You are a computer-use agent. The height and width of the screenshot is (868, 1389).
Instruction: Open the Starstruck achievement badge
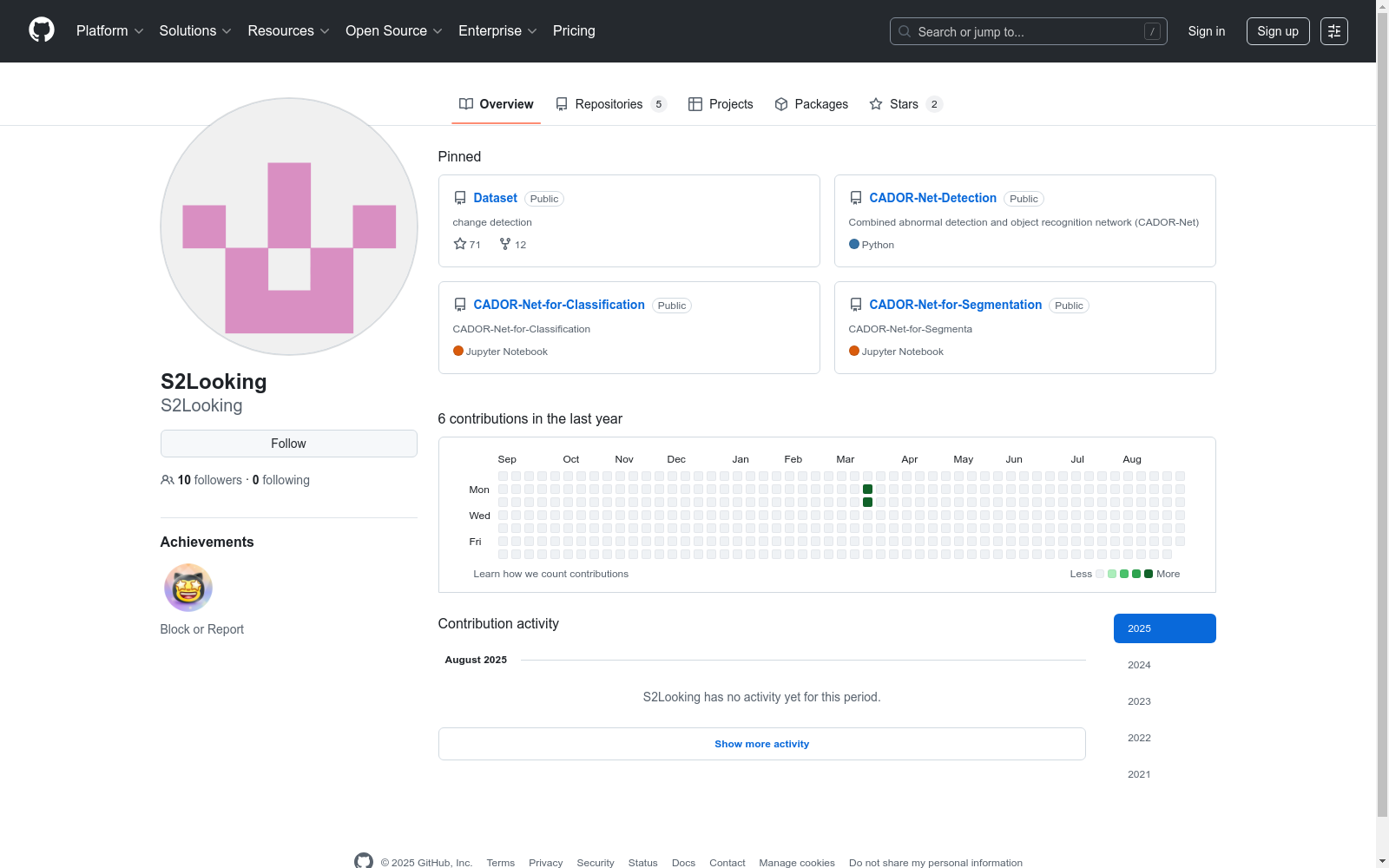coord(188,588)
